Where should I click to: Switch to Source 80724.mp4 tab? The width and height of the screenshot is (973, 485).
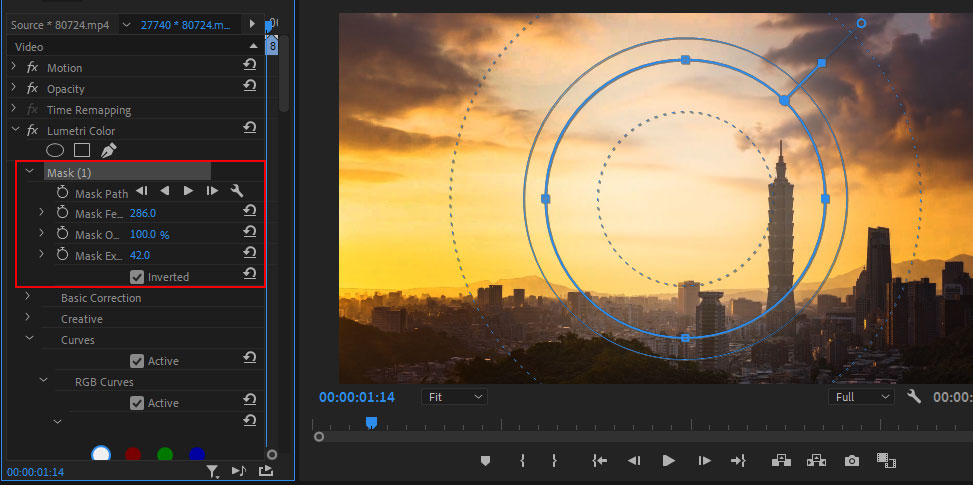click(x=60, y=25)
